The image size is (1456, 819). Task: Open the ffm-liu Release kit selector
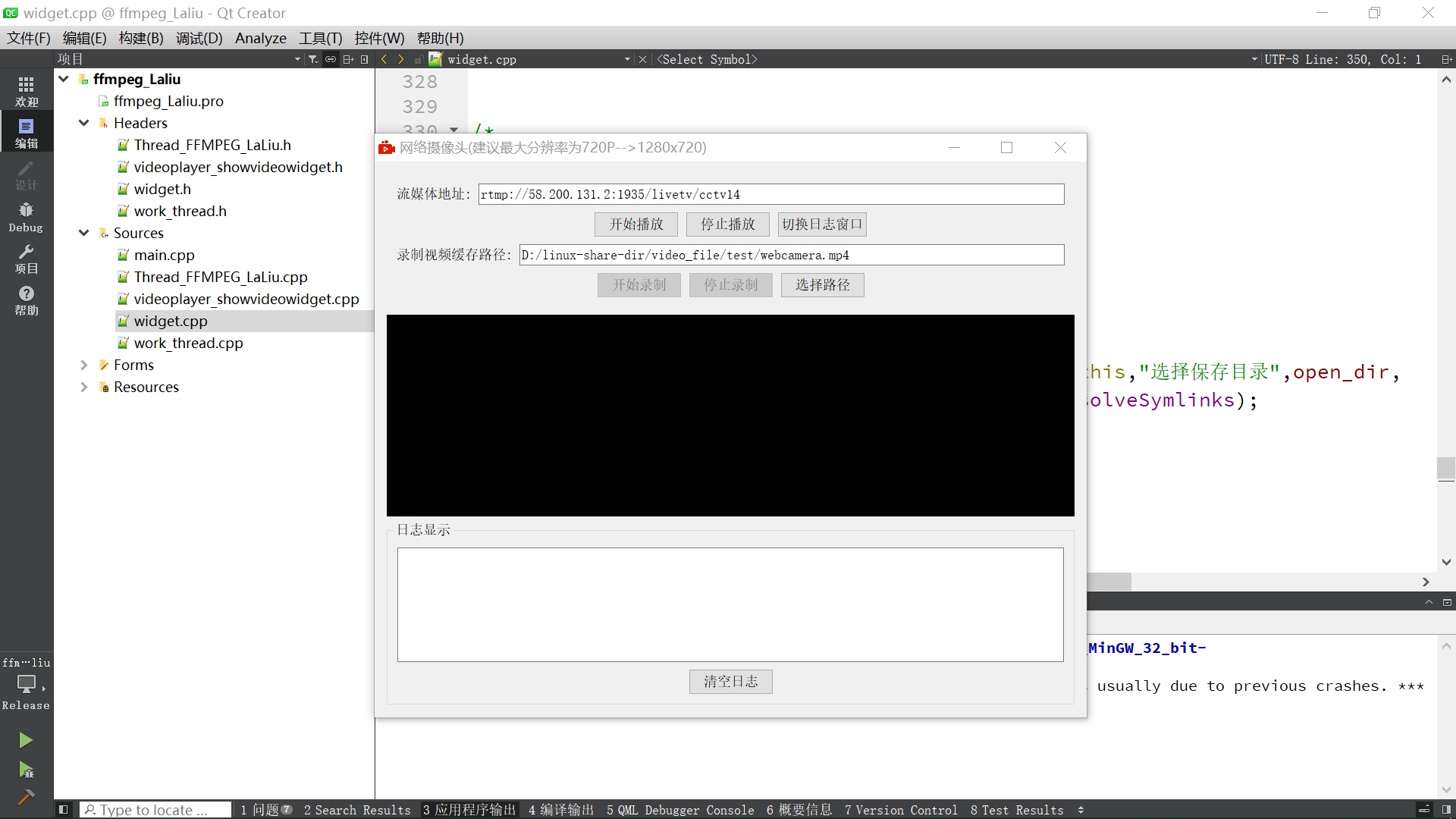[x=27, y=683]
